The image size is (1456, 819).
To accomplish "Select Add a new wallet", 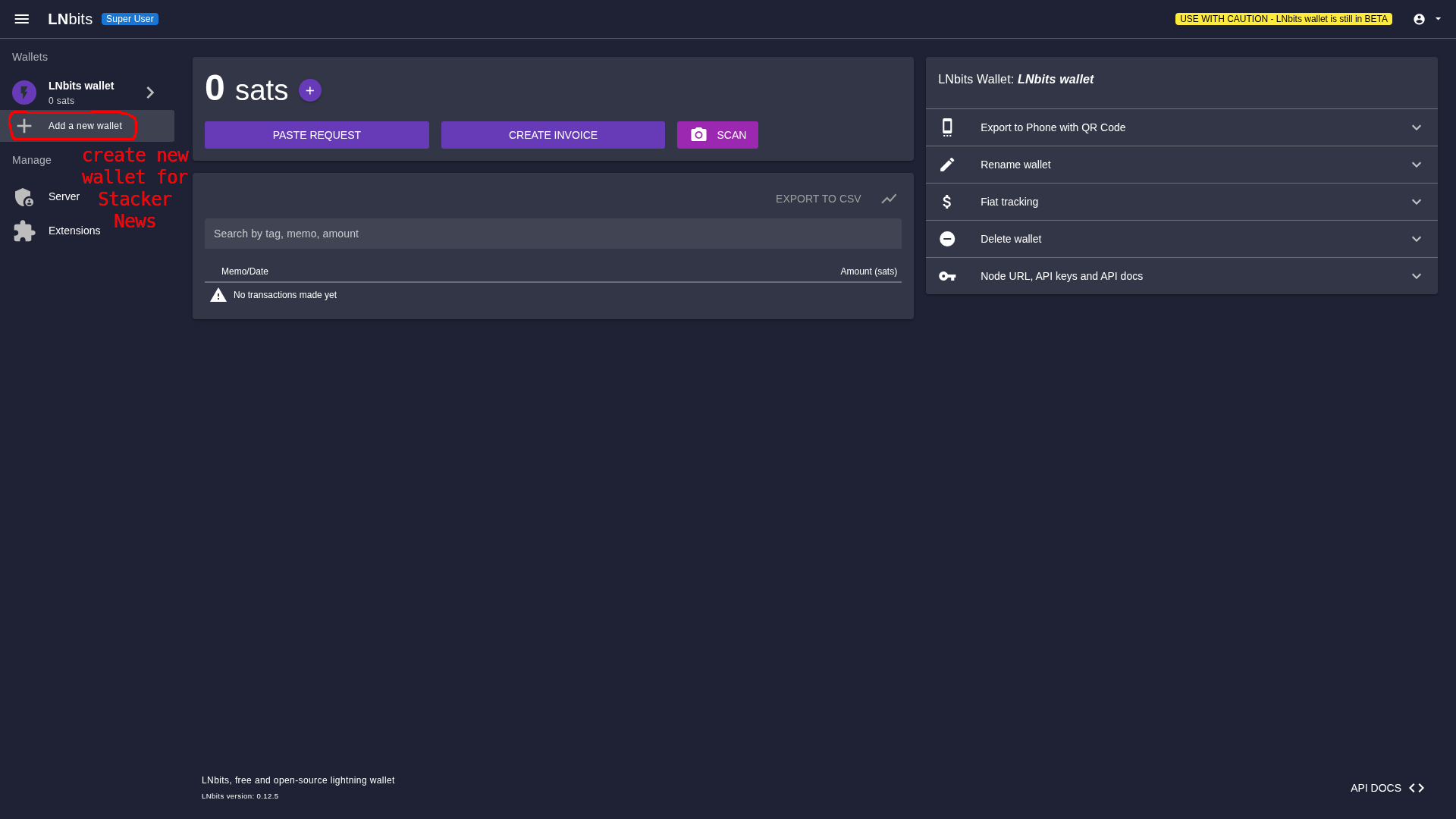I will 85,126.
